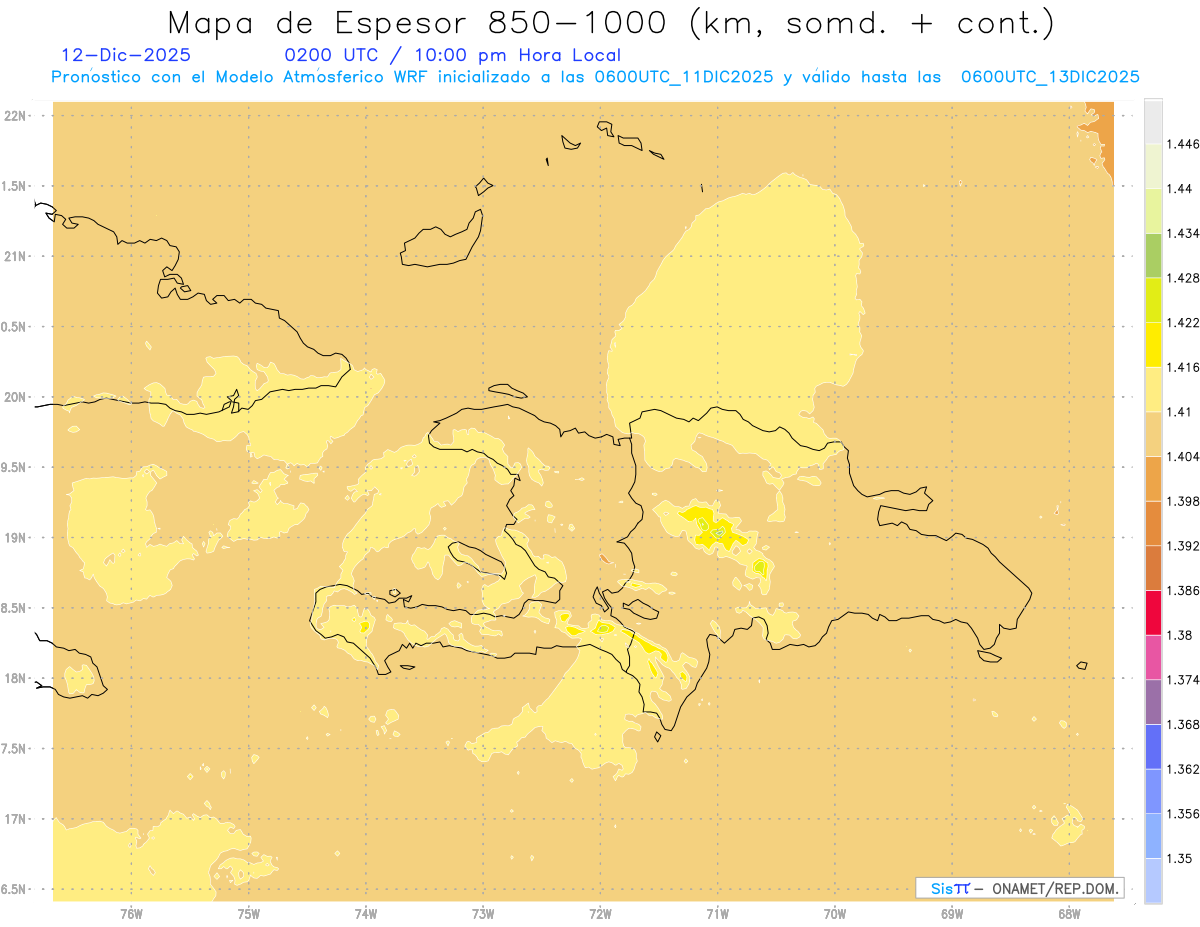Click the "1.398" legend value
The height and width of the screenshot is (927, 1200).
click(x=1182, y=501)
